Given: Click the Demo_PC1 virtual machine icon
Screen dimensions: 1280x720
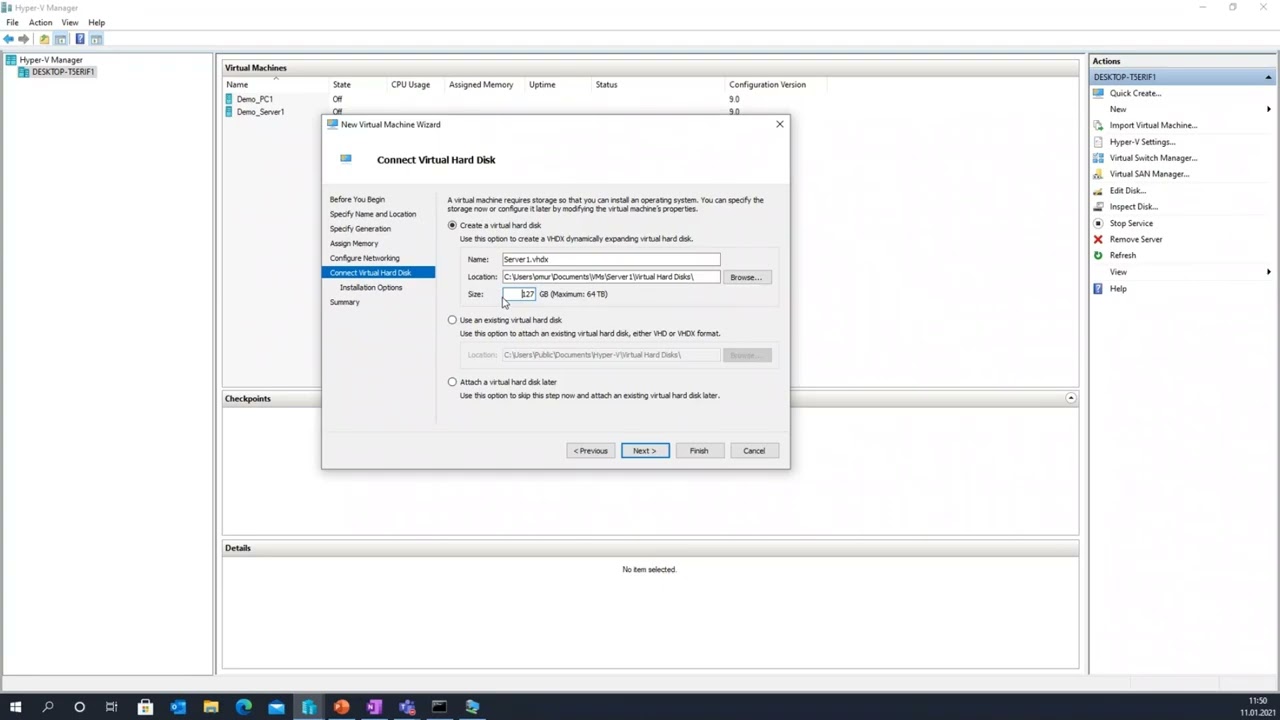Looking at the screenshot, I should (x=229, y=99).
